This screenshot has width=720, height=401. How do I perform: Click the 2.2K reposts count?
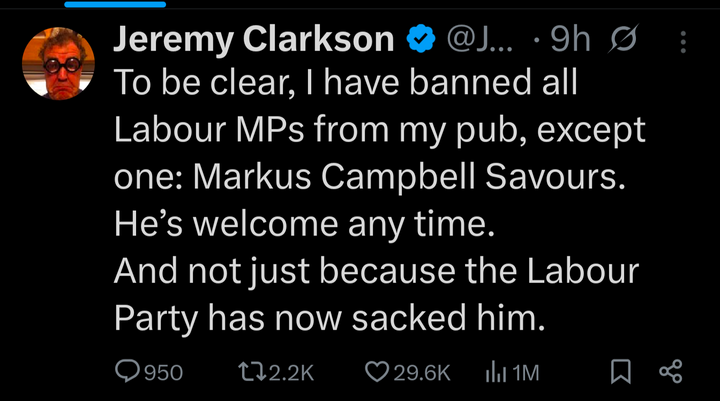(293, 373)
